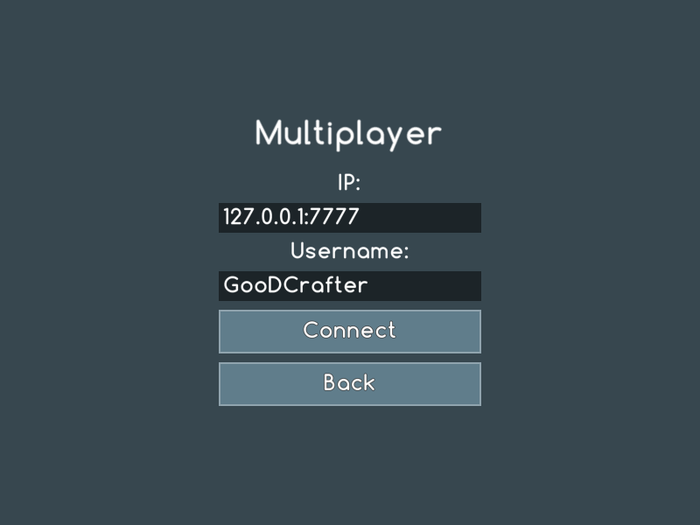Screen dimensions: 700x525
Task: Click the "Username:" label
Action: pos(350,251)
